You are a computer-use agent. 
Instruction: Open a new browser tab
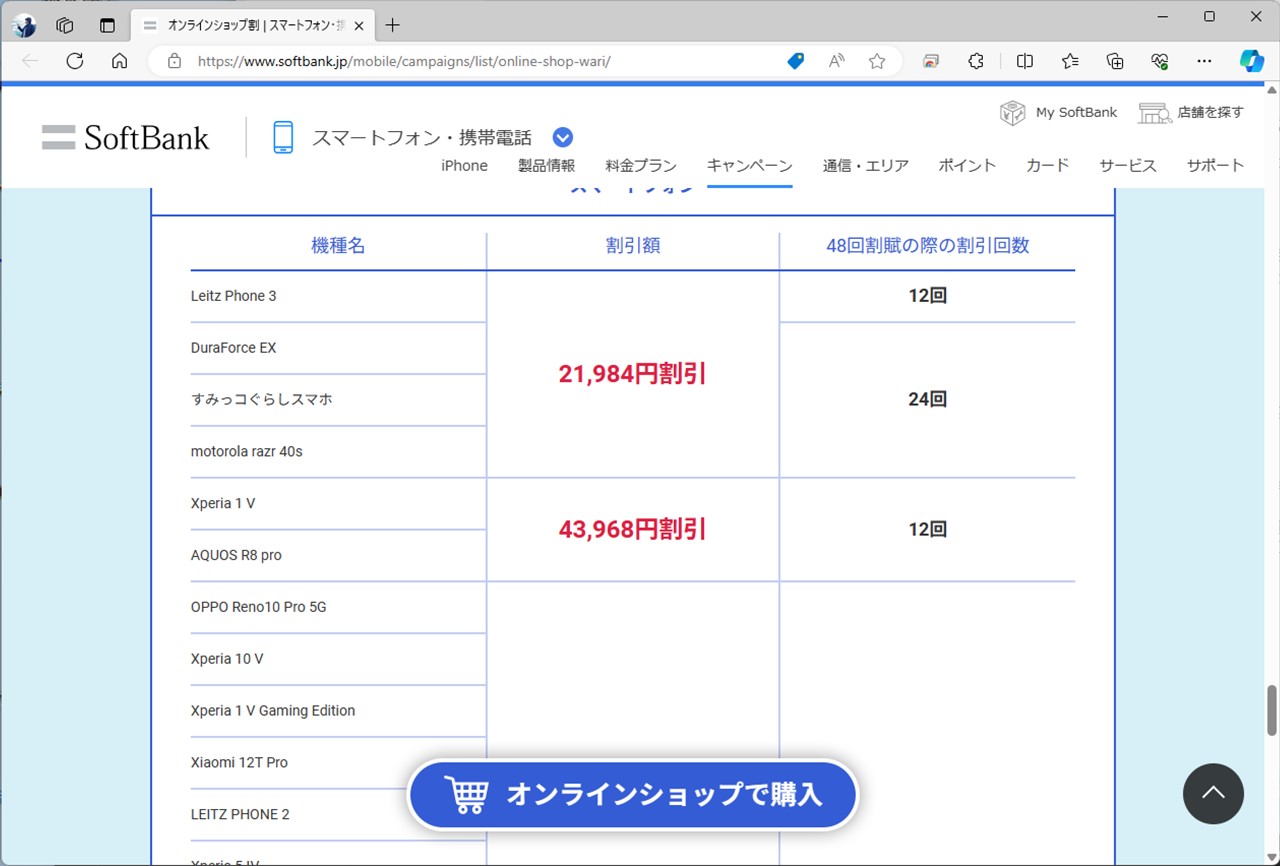[x=393, y=25]
